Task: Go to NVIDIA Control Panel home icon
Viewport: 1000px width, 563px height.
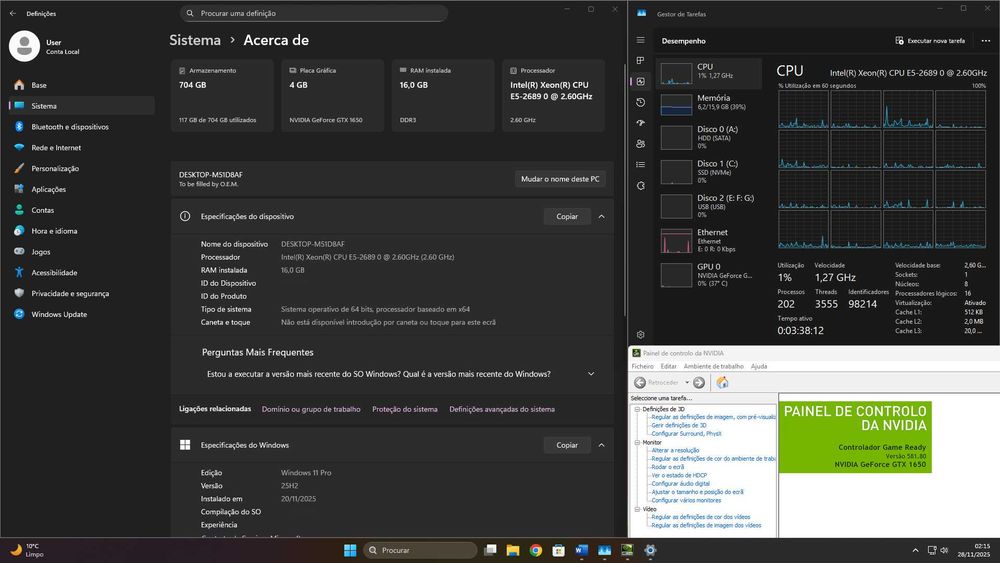Action: pos(723,383)
